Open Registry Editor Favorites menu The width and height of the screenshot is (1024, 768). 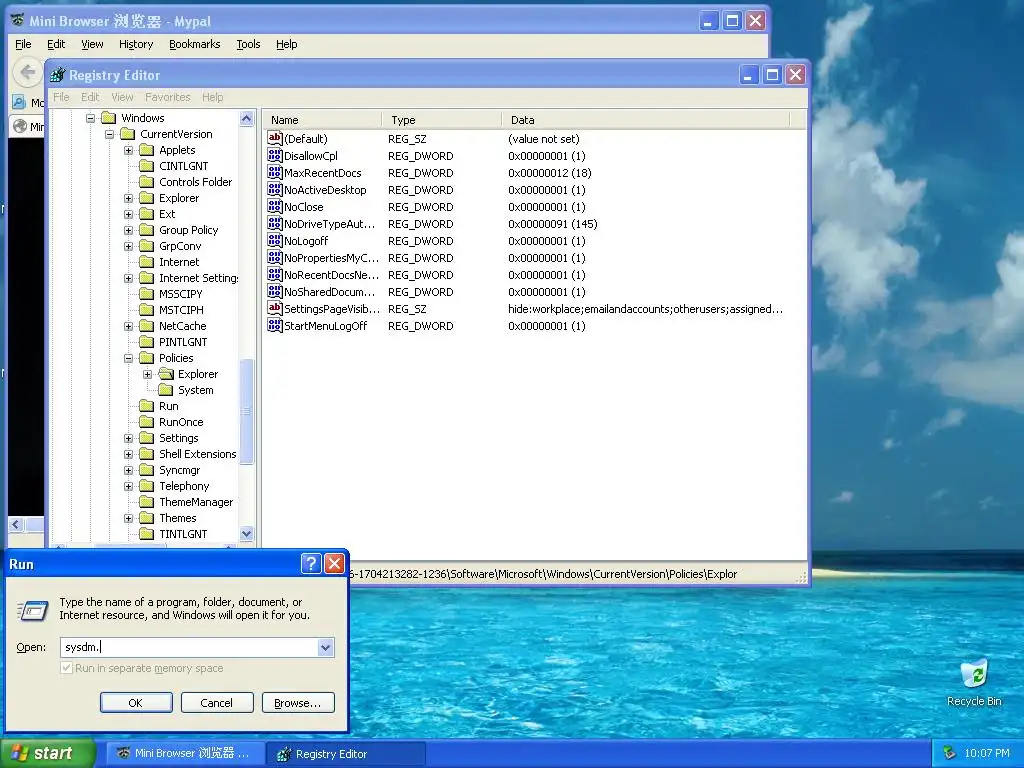tap(168, 97)
